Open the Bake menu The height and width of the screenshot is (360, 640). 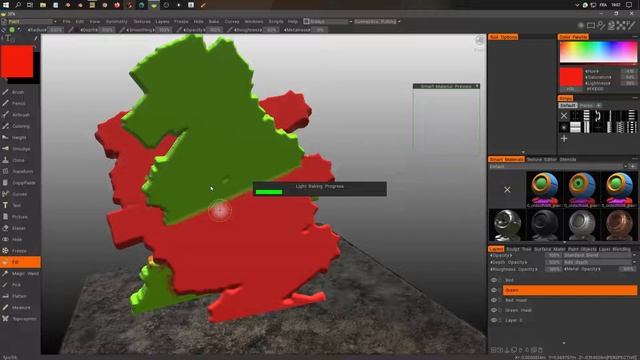214,22
